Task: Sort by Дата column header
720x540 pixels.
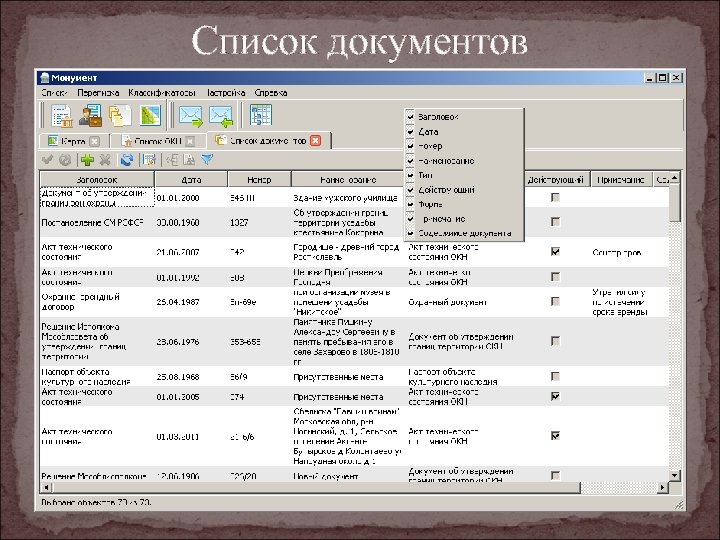Action: 191,180
